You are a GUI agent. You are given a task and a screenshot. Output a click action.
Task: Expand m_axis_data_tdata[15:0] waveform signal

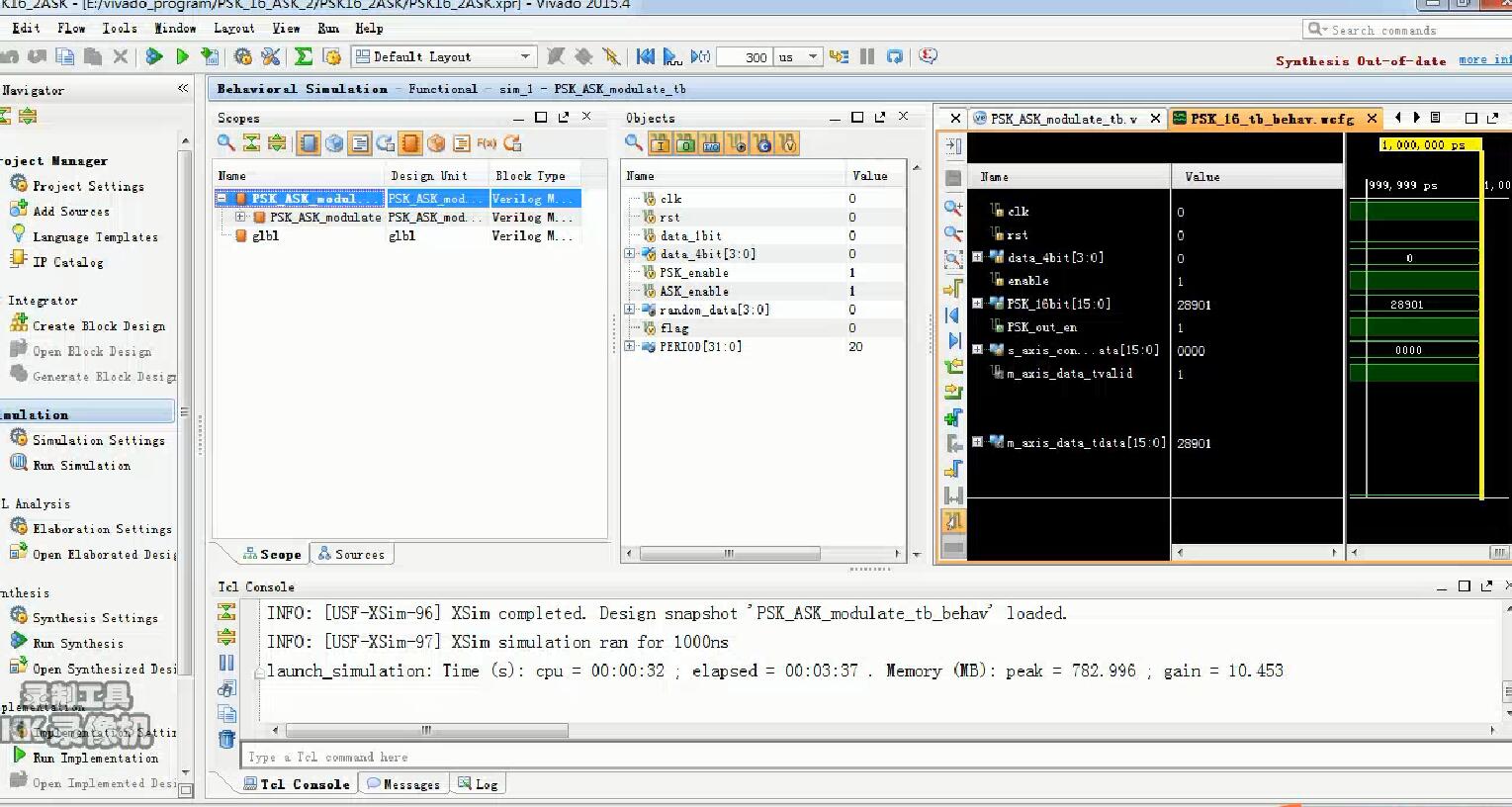click(x=978, y=442)
